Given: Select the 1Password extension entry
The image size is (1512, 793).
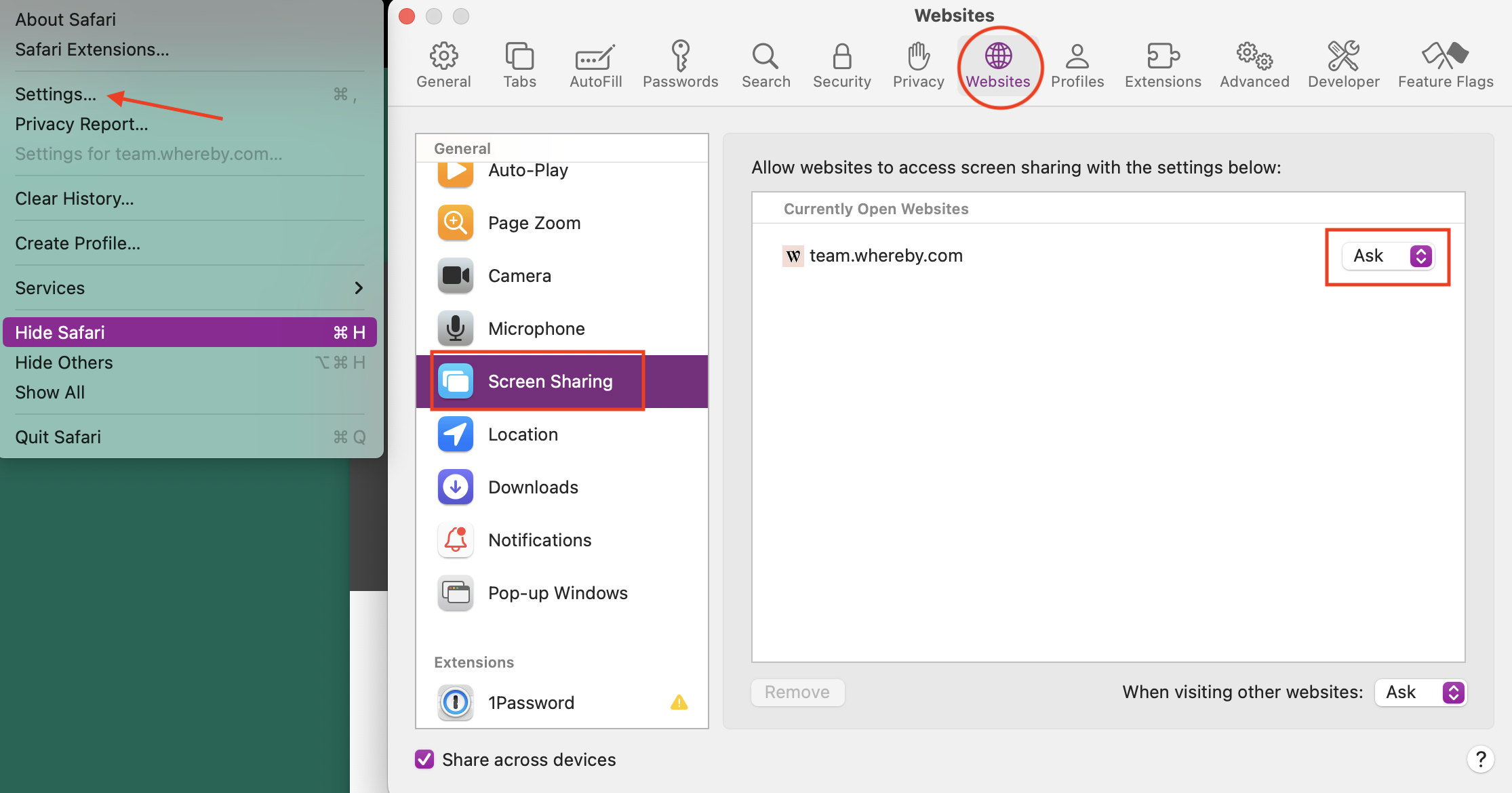Looking at the screenshot, I should click(x=531, y=703).
